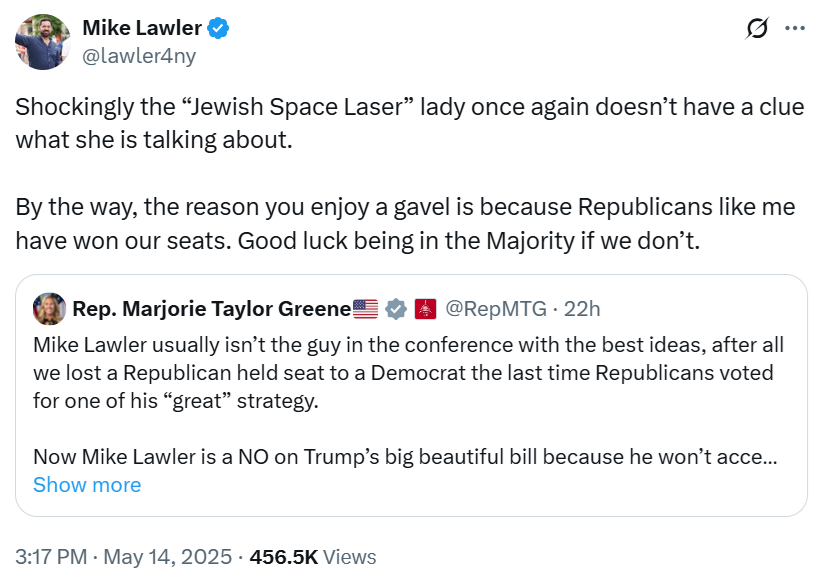Open the quoted post's 22h timestamp
The height and width of the screenshot is (578, 818).
coord(582,309)
